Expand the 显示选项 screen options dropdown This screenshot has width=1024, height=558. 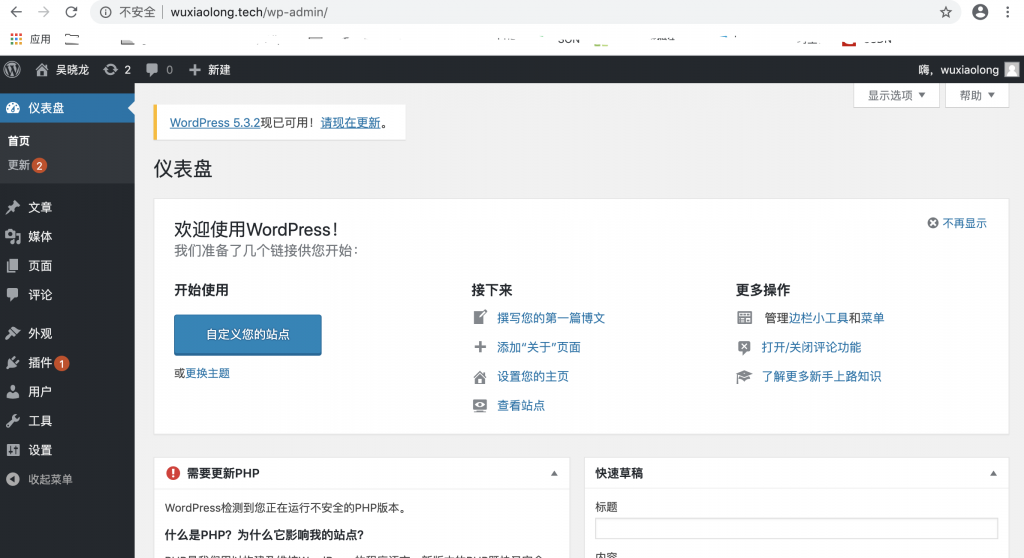tap(896, 95)
